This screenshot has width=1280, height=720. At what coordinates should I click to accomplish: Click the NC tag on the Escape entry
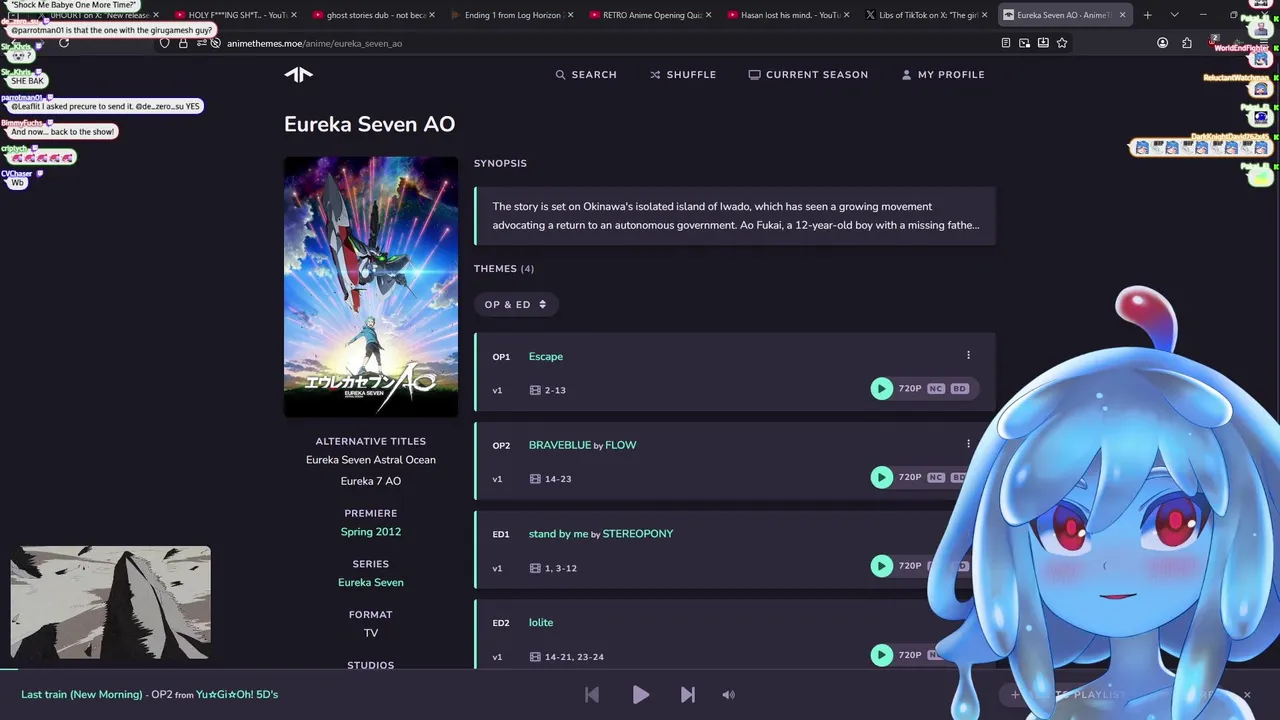[x=936, y=388]
